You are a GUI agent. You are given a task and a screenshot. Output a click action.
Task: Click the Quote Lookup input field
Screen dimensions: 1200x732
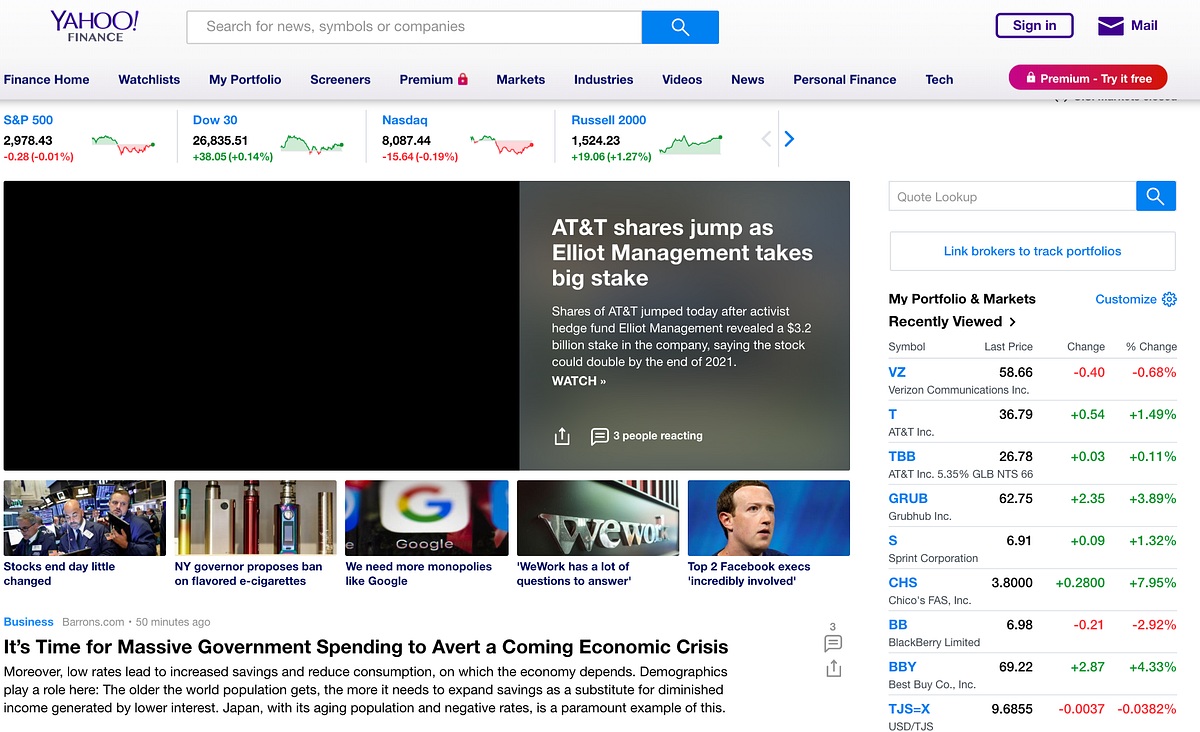click(1012, 196)
